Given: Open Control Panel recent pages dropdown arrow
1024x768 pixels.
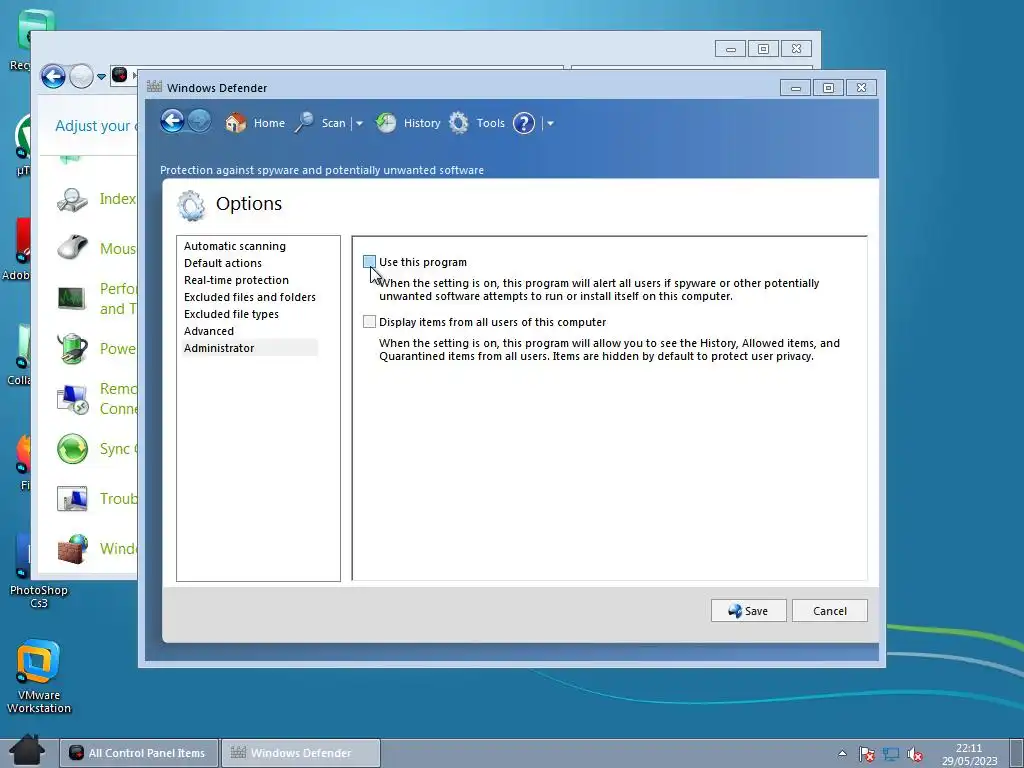Looking at the screenshot, I should (101, 77).
